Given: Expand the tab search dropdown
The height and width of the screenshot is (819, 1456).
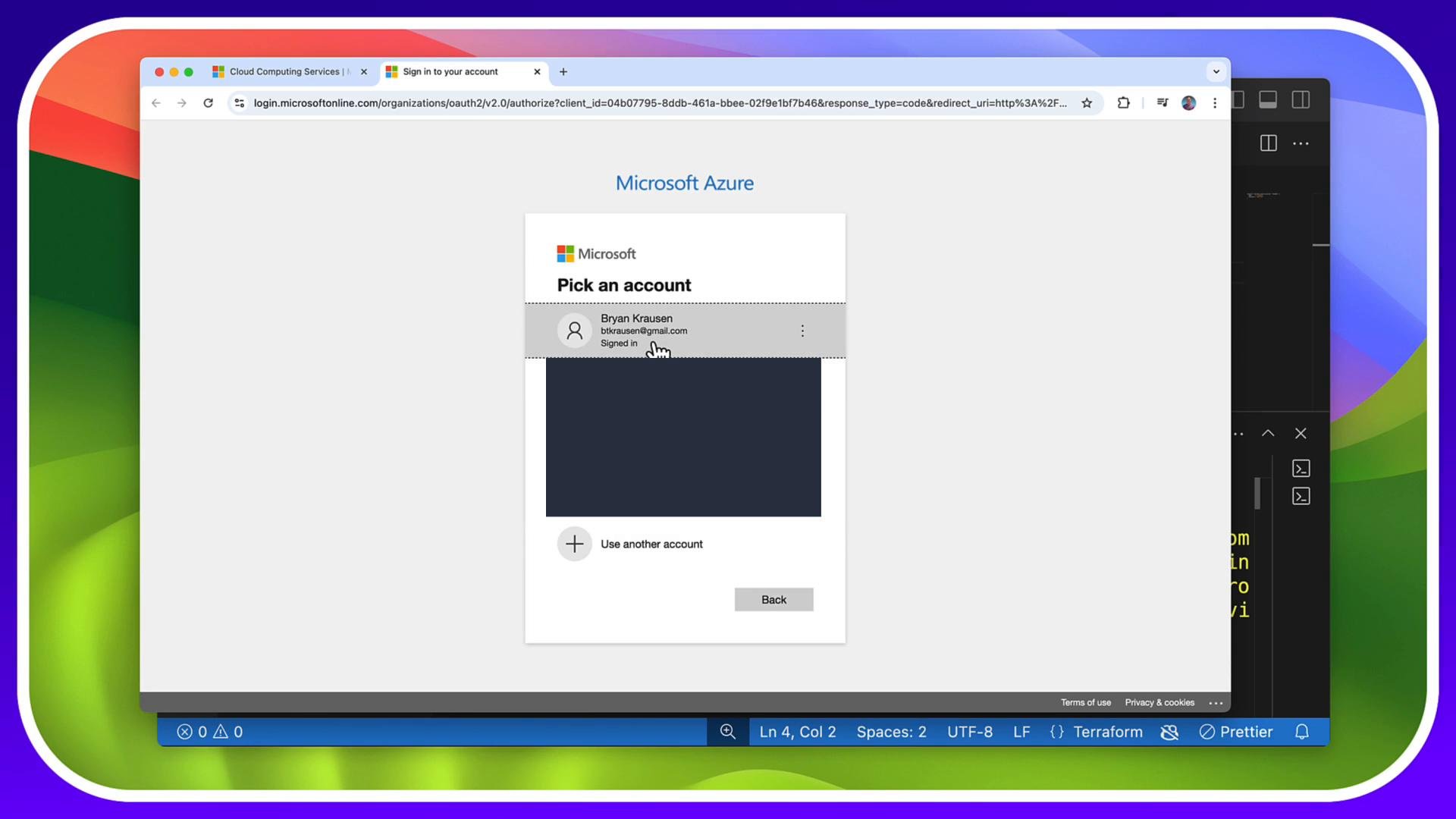Looking at the screenshot, I should point(1216,72).
